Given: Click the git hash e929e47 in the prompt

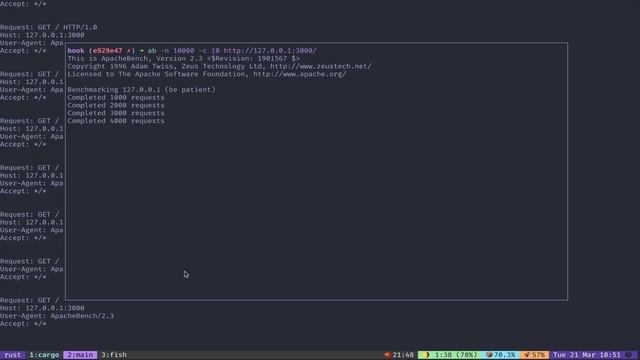Looking at the screenshot, I should (x=107, y=51).
